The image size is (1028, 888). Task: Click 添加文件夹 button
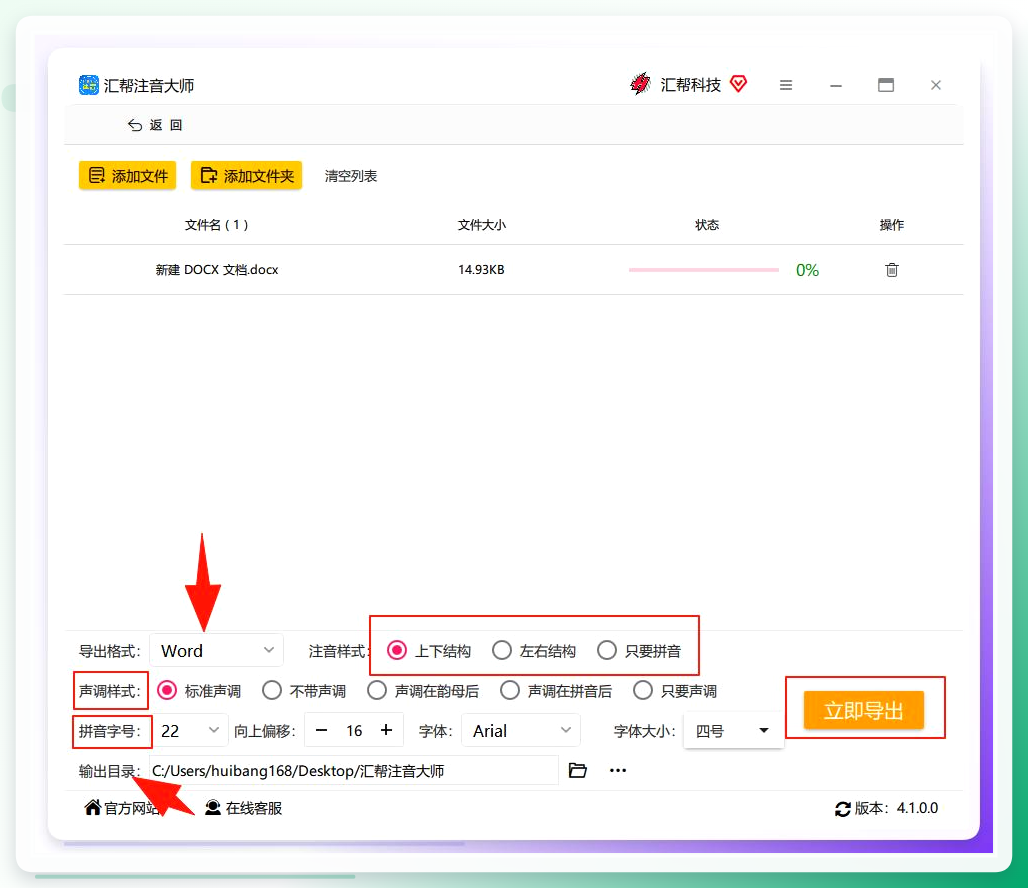pyautogui.click(x=247, y=176)
